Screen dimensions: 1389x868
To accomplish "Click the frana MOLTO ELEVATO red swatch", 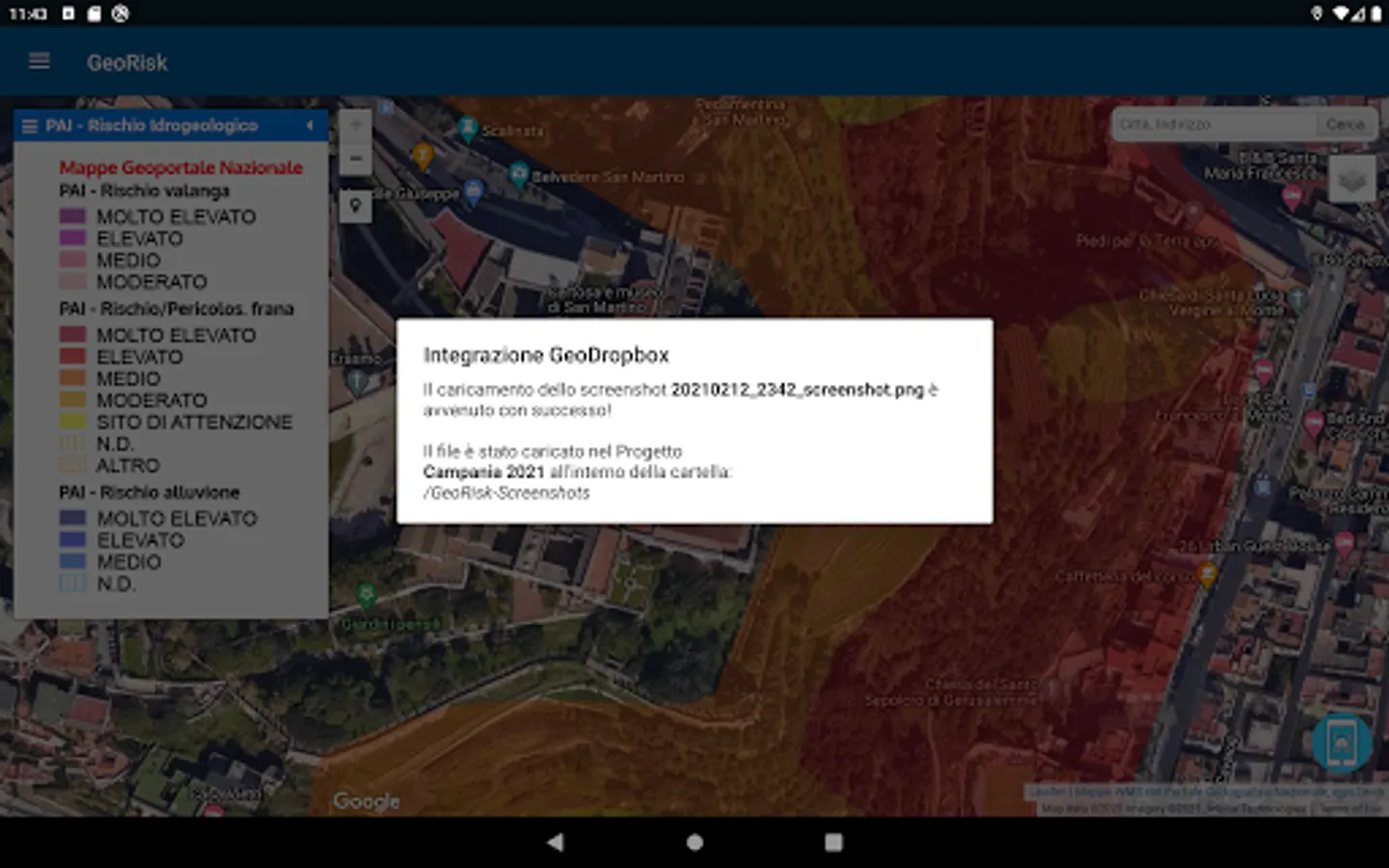I will point(73,335).
